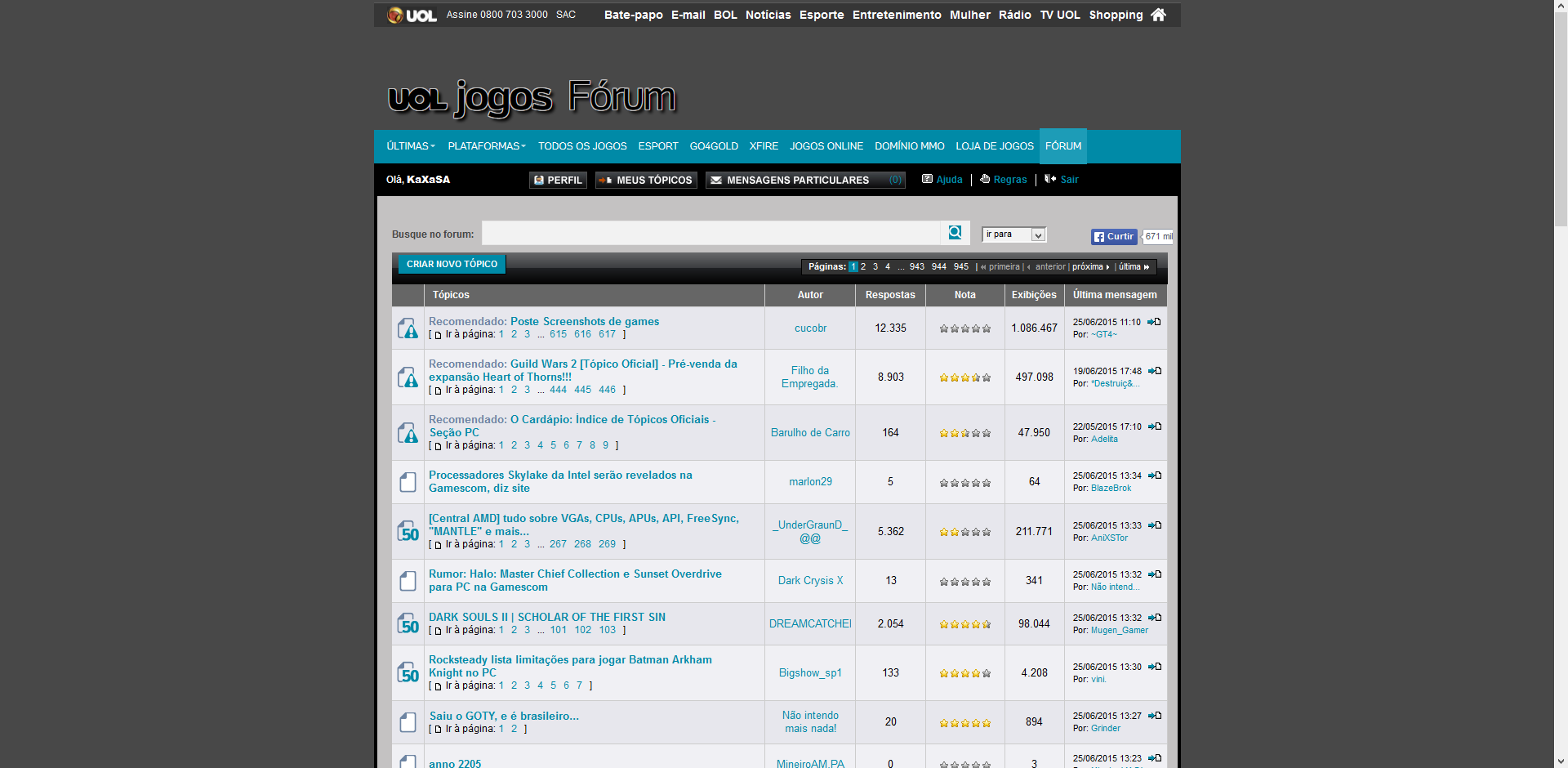1568x768 pixels.
Task: Click the UOL home icon in top bar
Action: 1158,15
